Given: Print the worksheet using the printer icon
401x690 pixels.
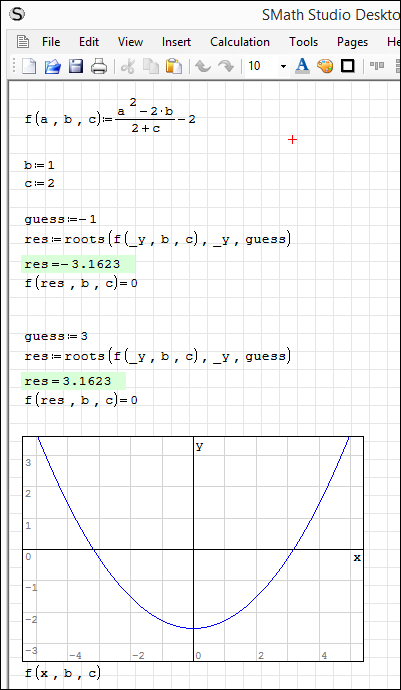Looking at the screenshot, I should click(x=99, y=66).
